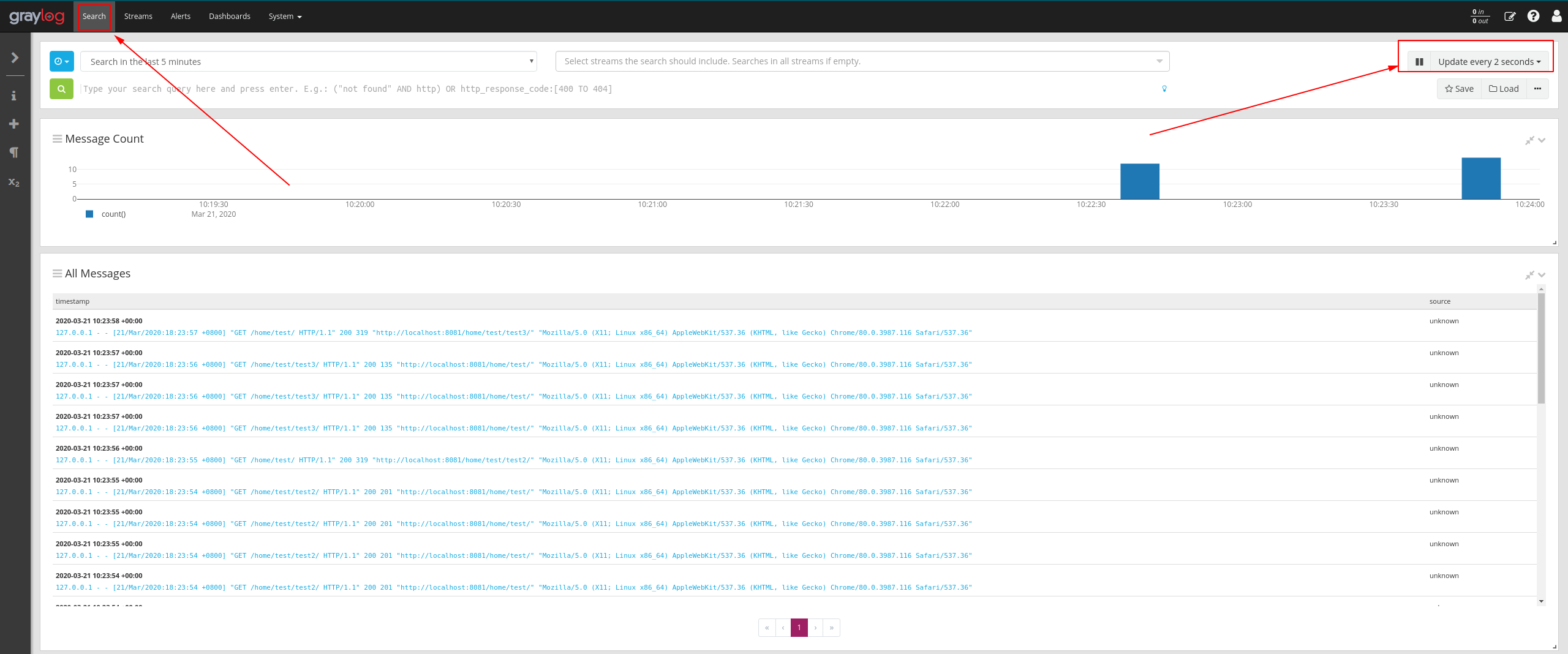Open the user profile icon
The image size is (1568, 654).
tap(1556, 16)
